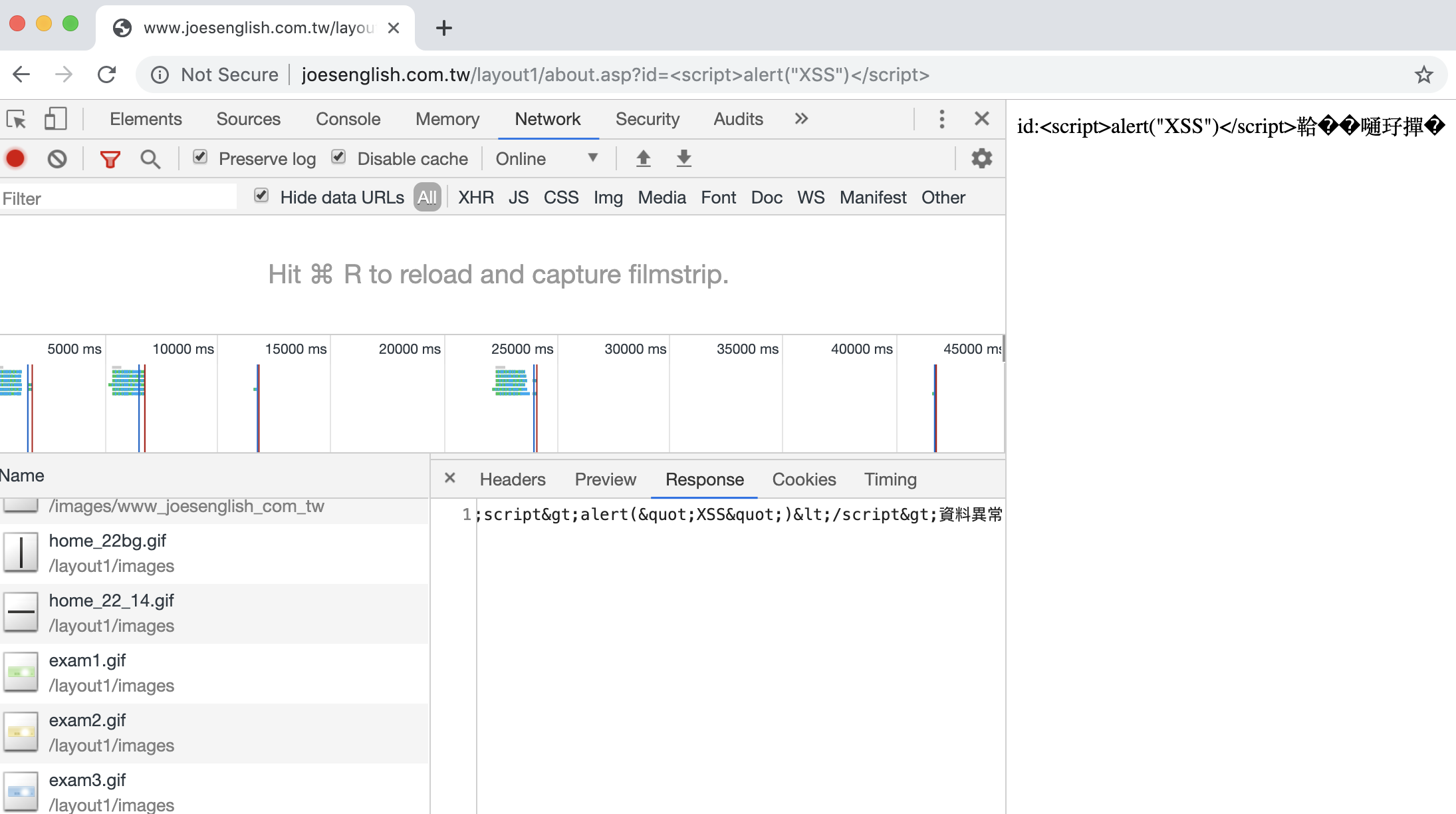This screenshot has width=1456, height=814.
Task: Show the request Cookies tab
Action: pyautogui.click(x=804, y=479)
